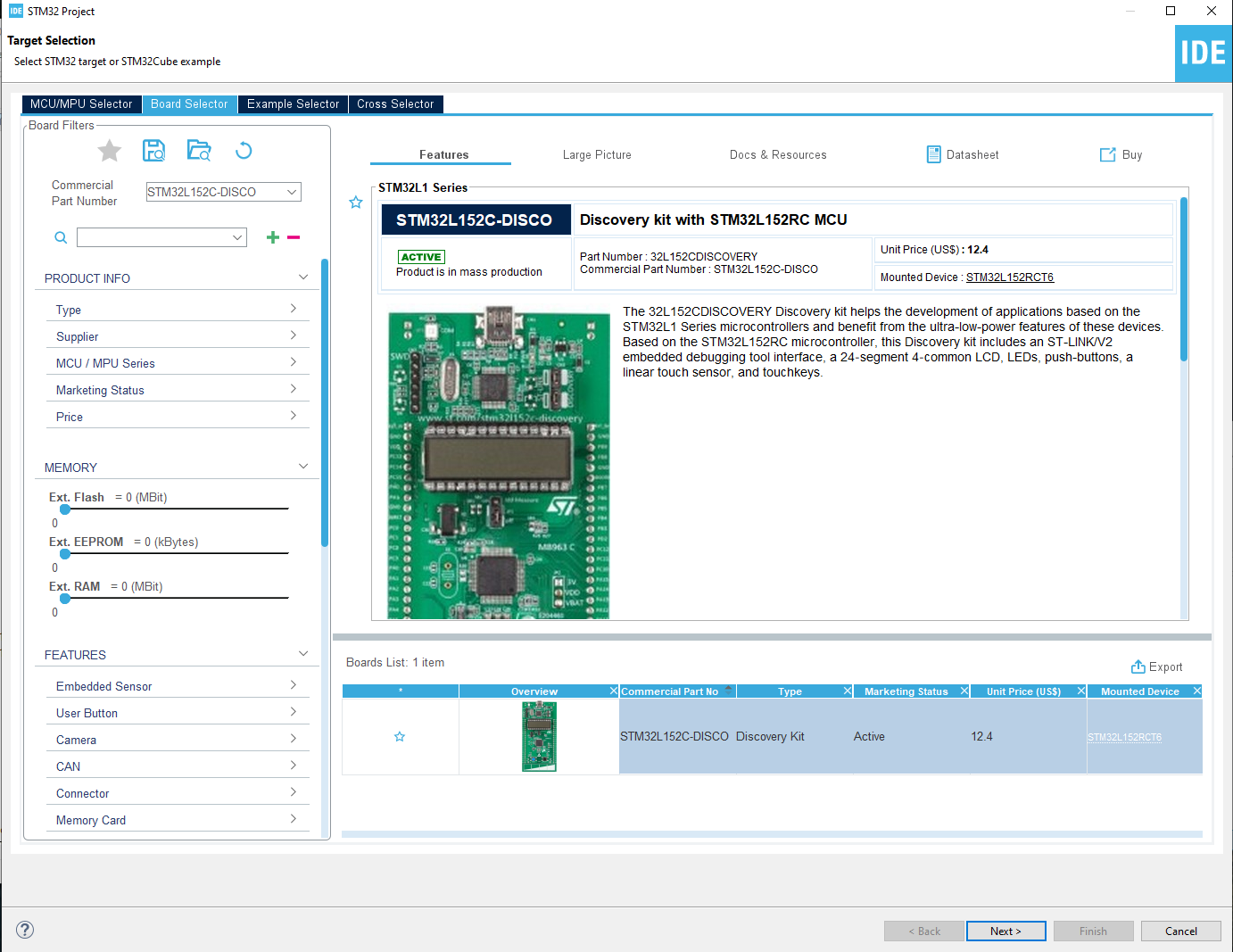Image resolution: width=1233 pixels, height=952 pixels.
Task: Click the Ext. Flash slider handle
Action: (65, 509)
